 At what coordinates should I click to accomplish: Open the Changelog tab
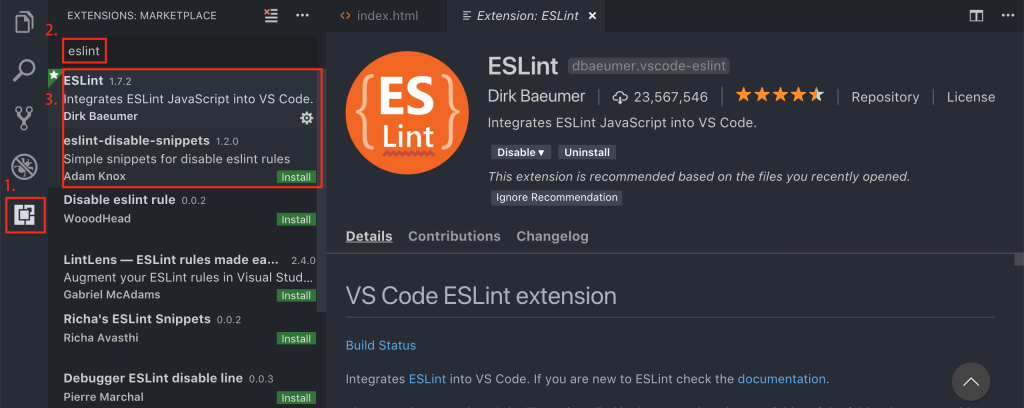552,236
